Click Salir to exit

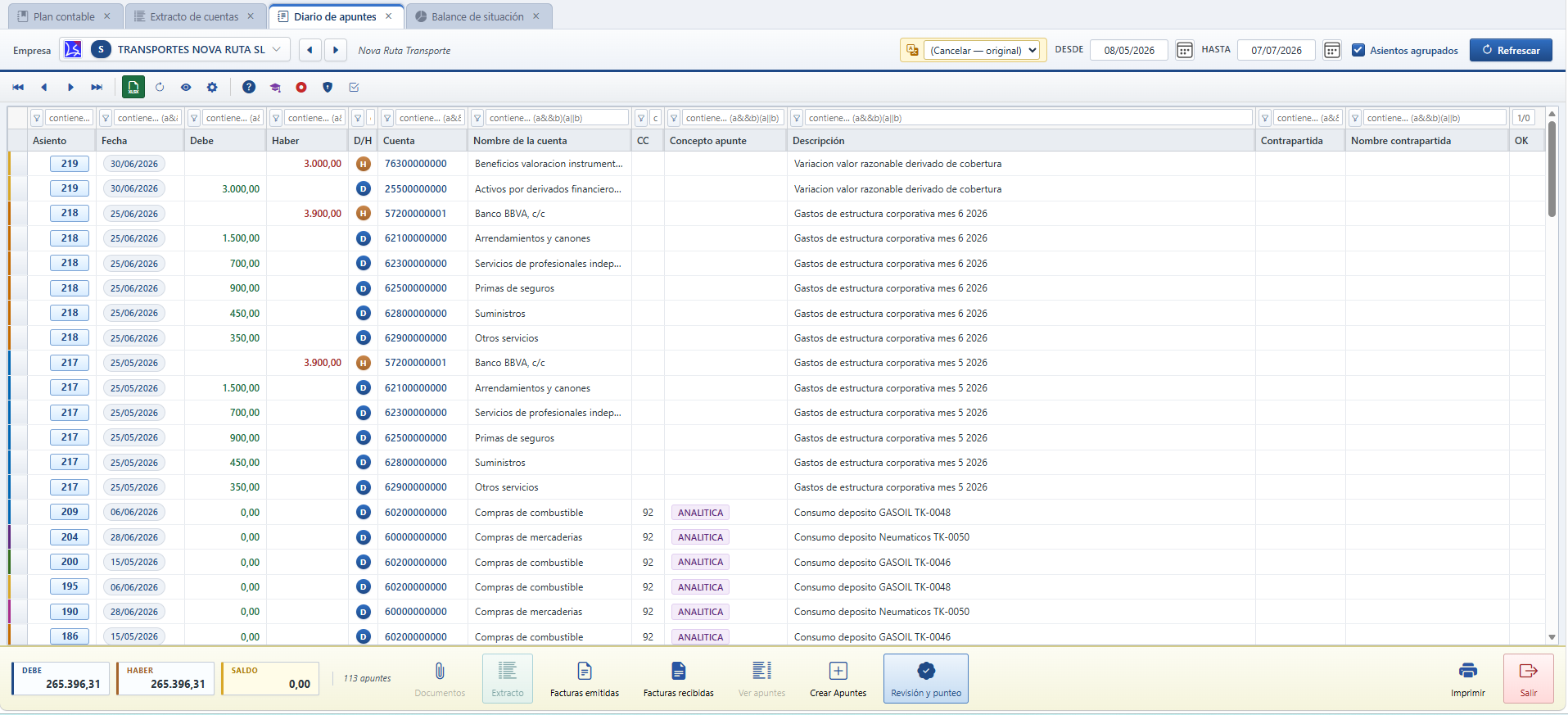point(1529,679)
